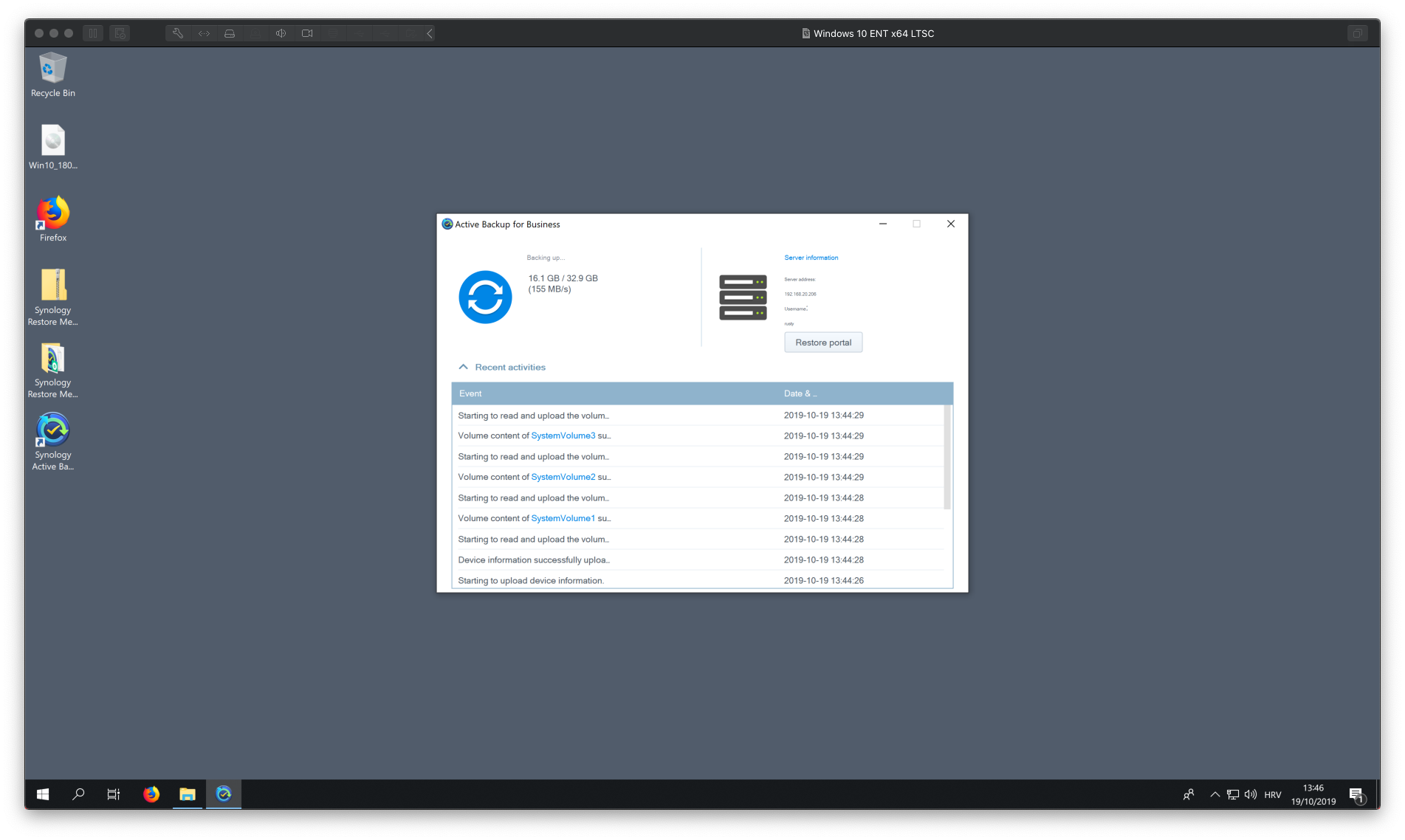Image resolution: width=1405 pixels, height=840 pixels.
Task: Close the Active Backup for Business window
Action: click(951, 224)
